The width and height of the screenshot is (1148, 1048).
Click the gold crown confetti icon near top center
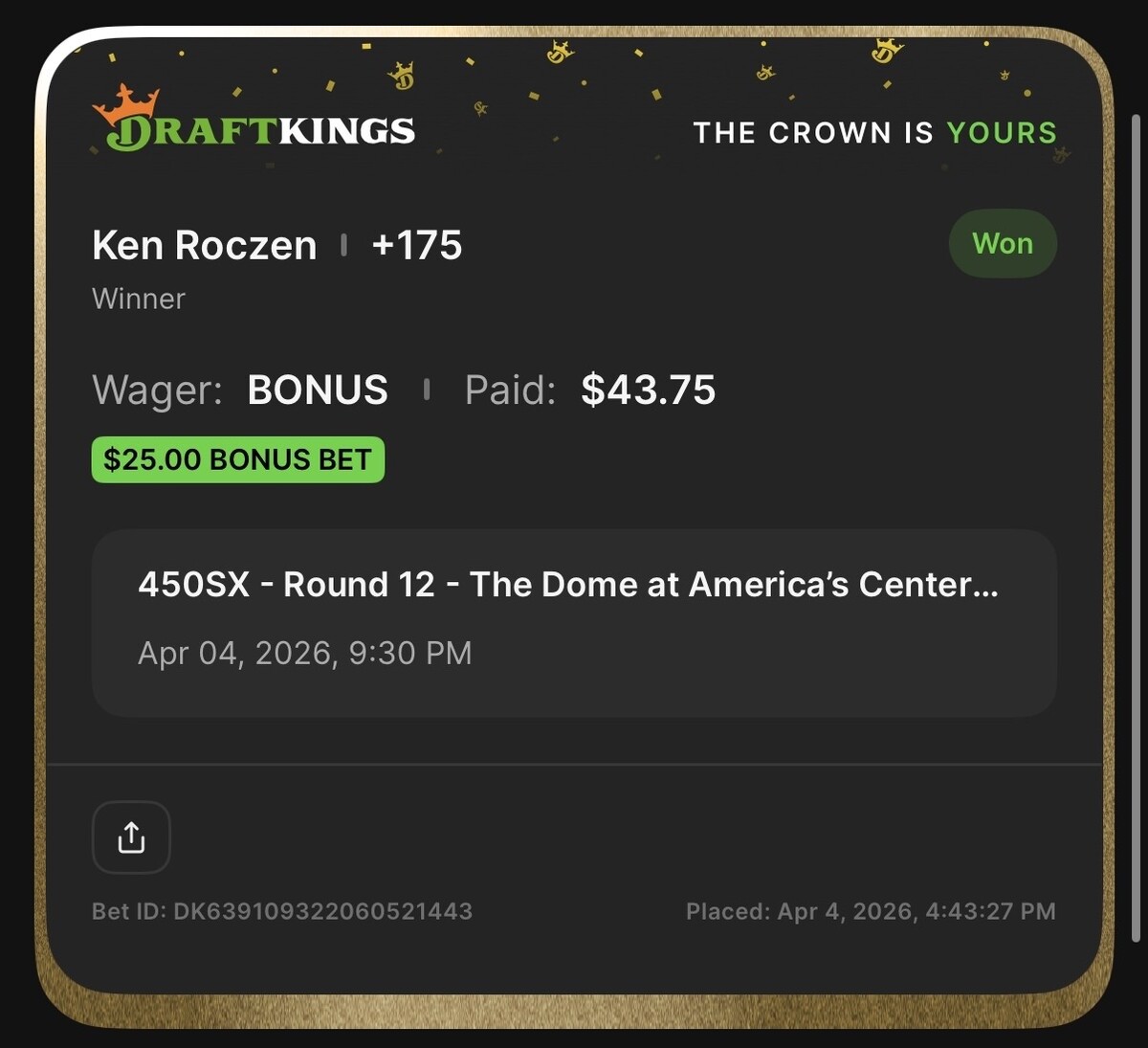coord(560,51)
